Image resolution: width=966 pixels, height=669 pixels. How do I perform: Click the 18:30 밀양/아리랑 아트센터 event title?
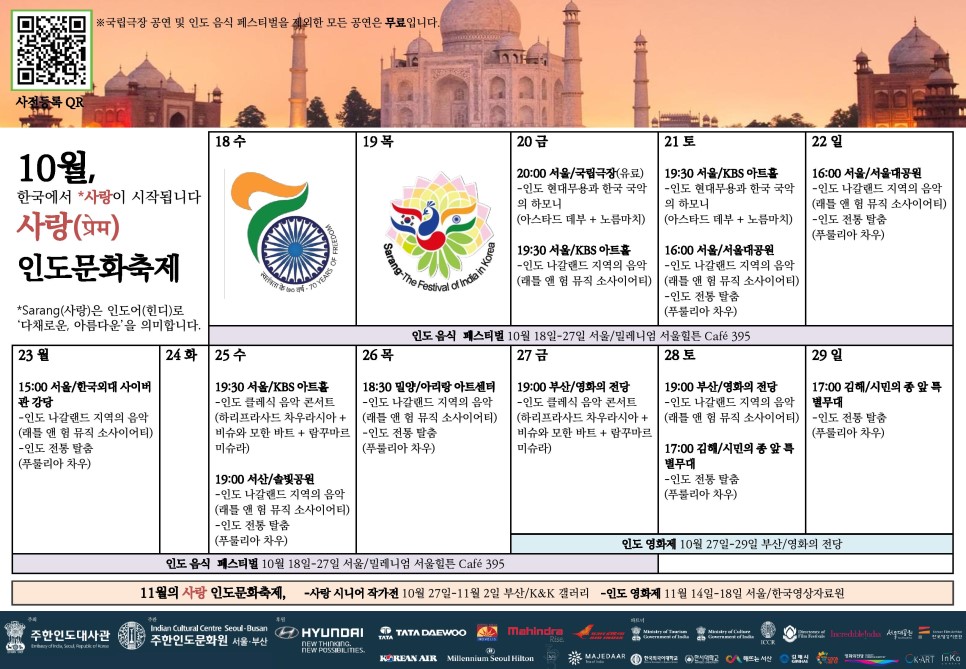click(429, 387)
